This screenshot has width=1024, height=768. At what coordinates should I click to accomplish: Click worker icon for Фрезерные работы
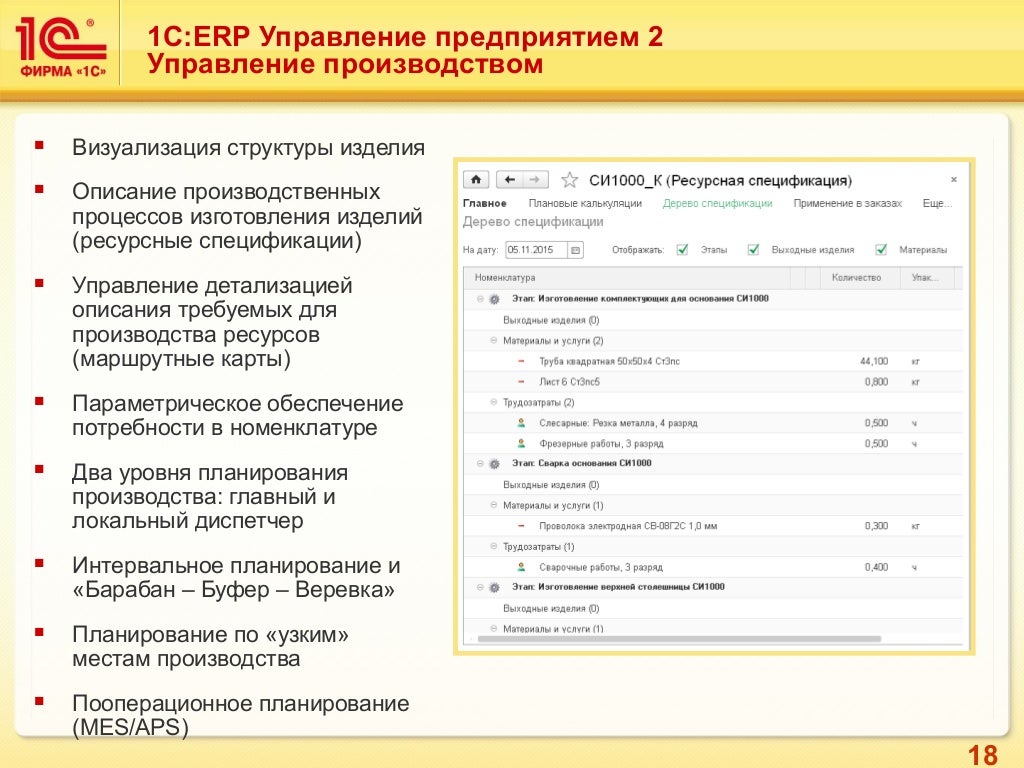point(521,443)
